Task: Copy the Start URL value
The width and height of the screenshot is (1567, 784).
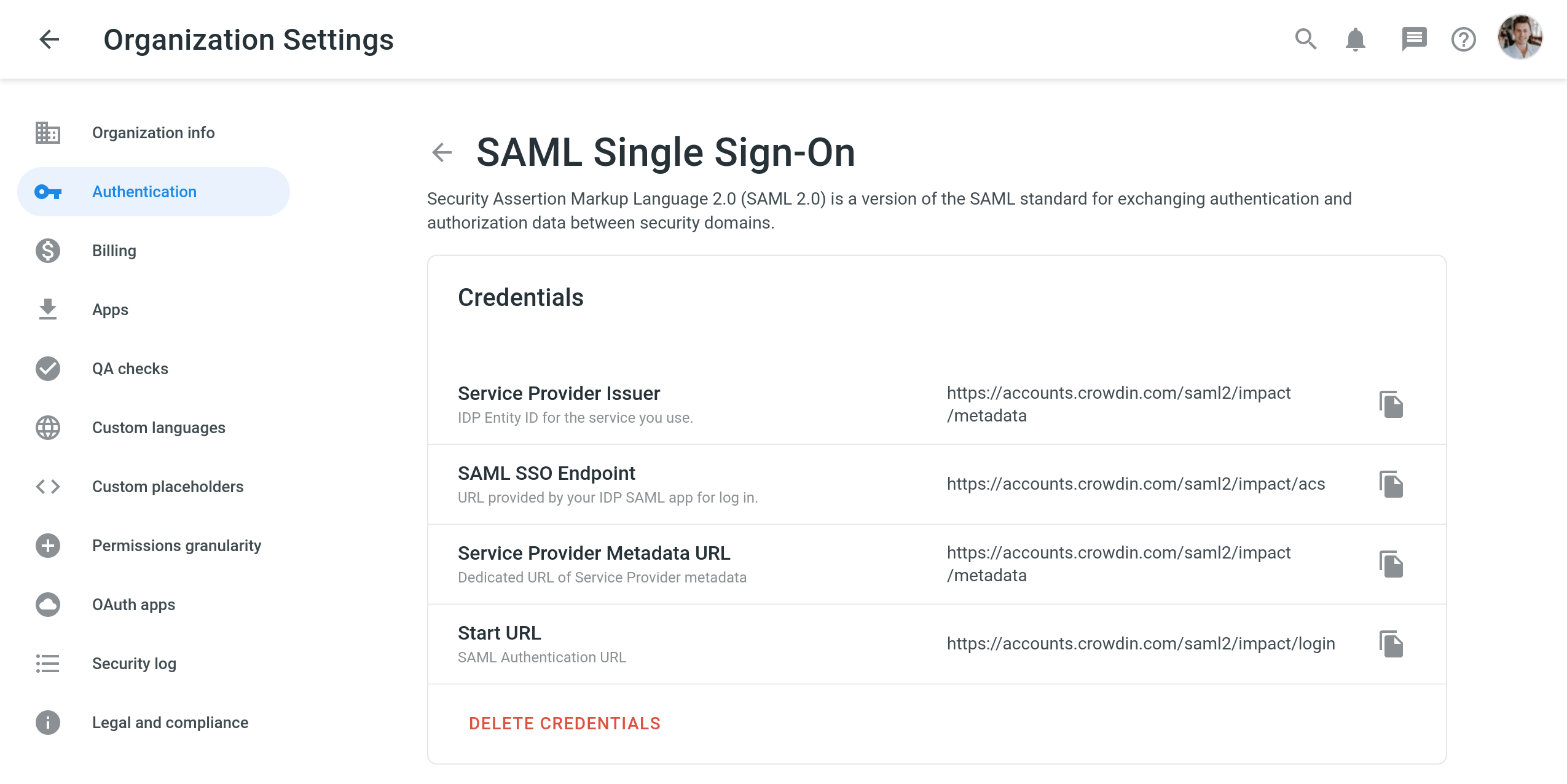Action: [1391, 644]
